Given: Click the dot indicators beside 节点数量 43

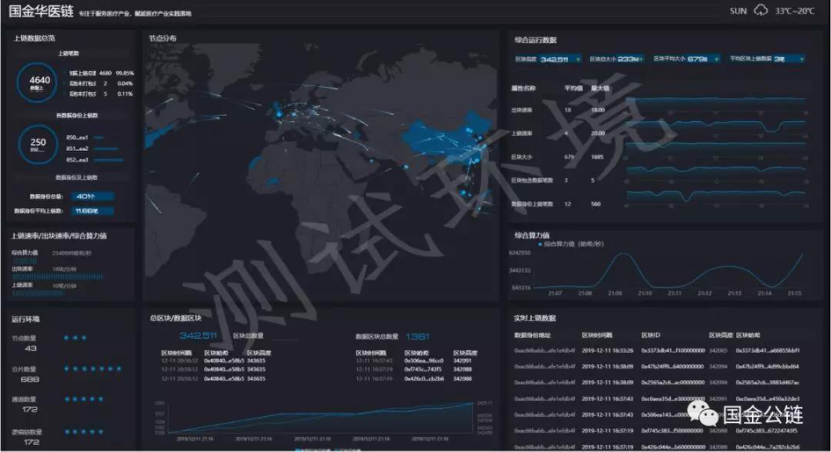Looking at the screenshot, I should (76, 338).
